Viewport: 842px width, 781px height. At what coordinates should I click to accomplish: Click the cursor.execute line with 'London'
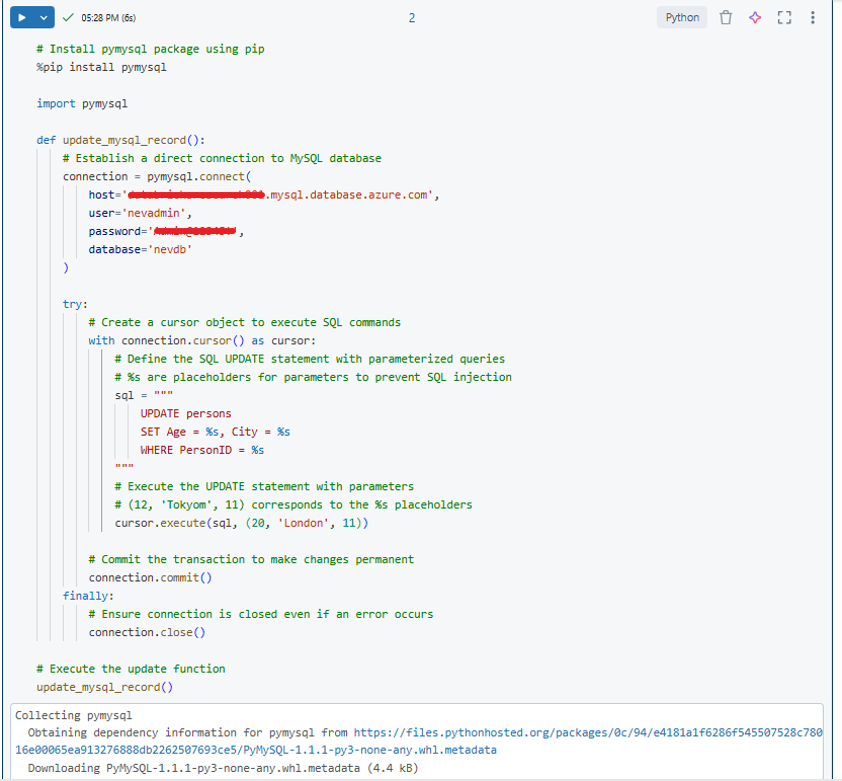241,523
